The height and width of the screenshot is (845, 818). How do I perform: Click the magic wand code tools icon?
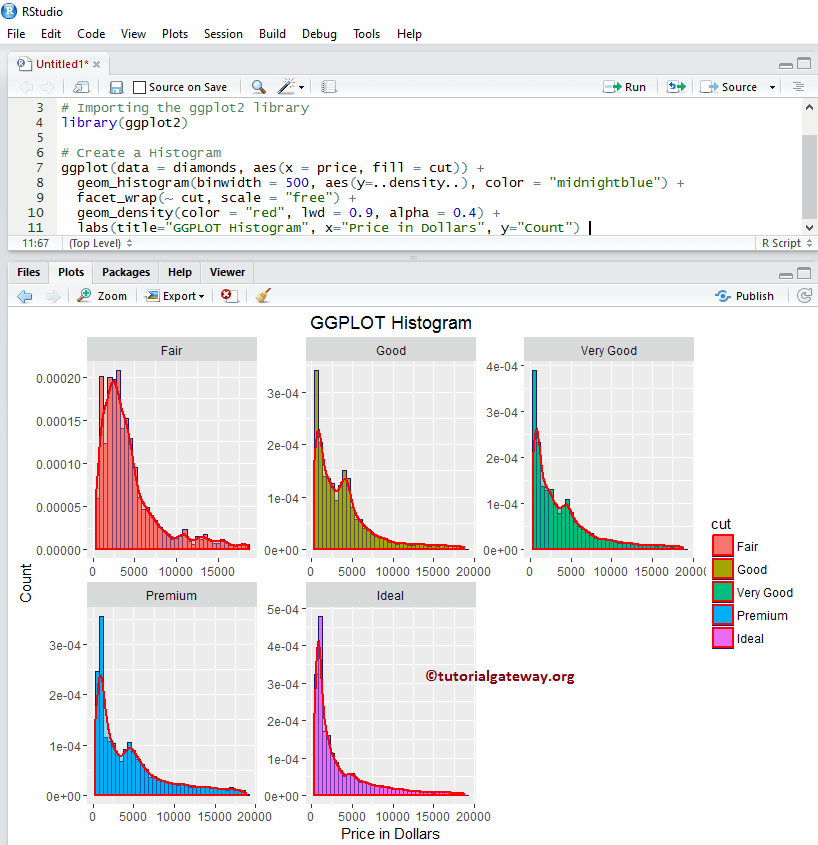coord(284,87)
